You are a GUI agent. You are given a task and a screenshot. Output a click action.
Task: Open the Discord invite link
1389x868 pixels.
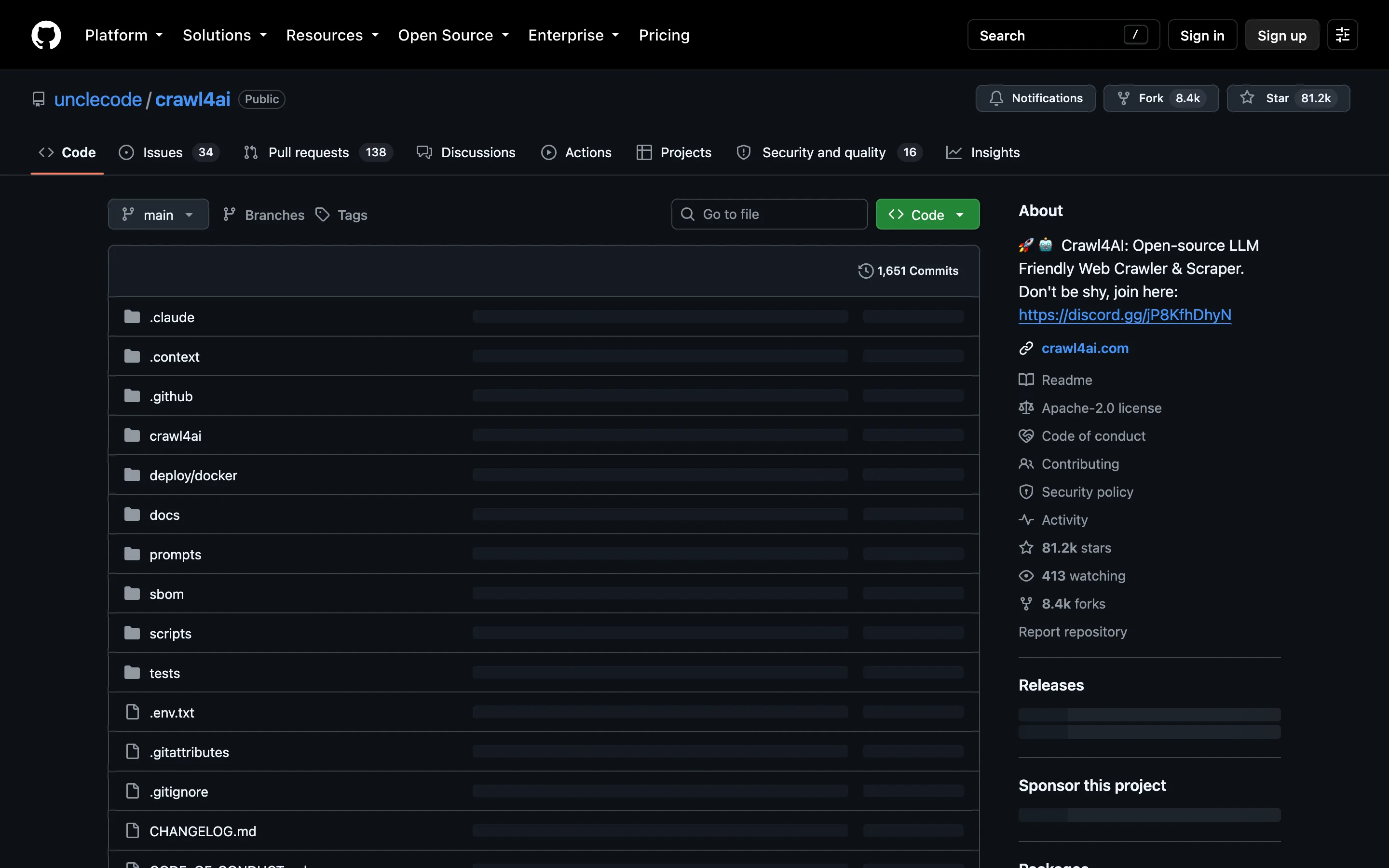[1124, 315]
